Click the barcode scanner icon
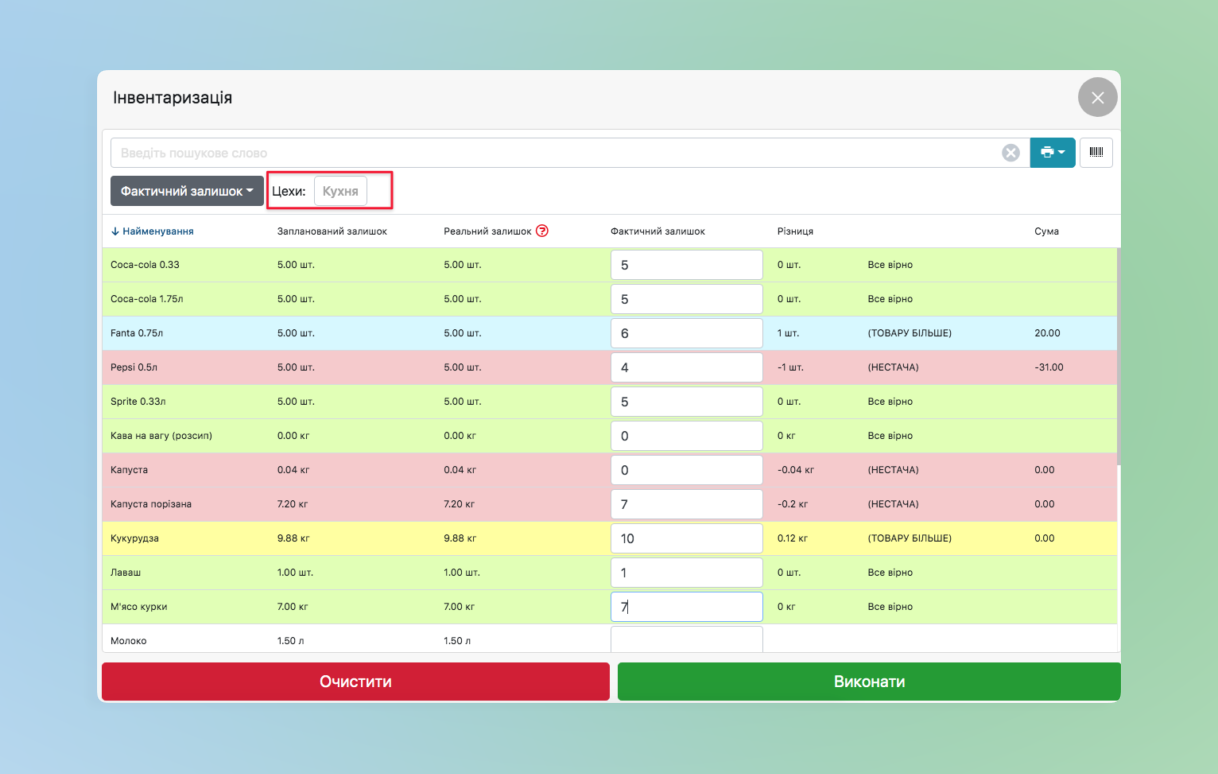 pos(1096,153)
